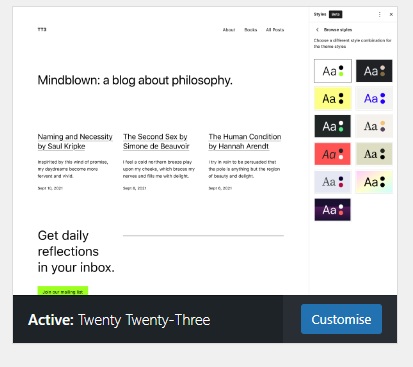Select the white default style variation
Viewport: 413px width, 367px height.
333,71
